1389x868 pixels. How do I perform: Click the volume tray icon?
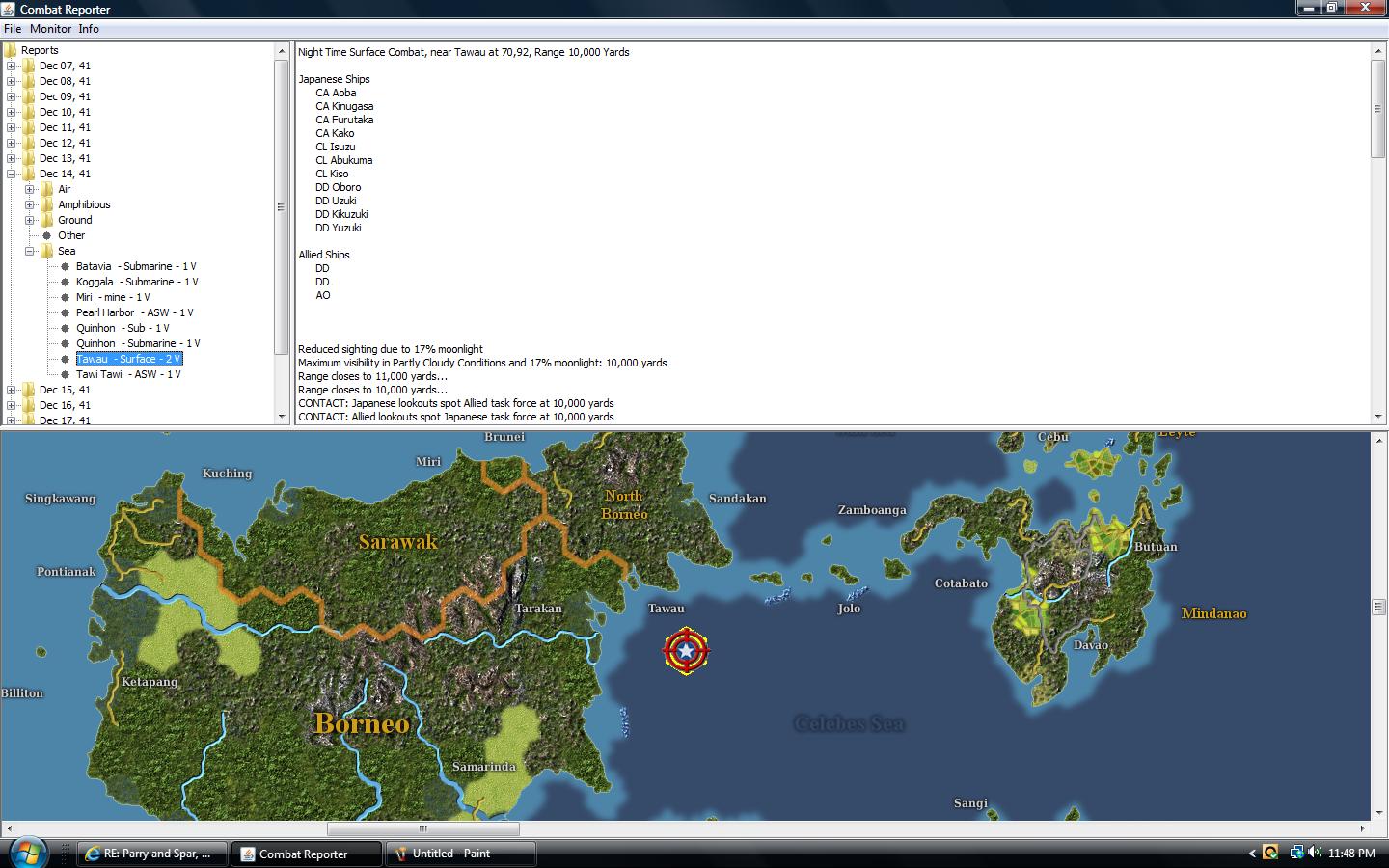[x=1315, y=853]
